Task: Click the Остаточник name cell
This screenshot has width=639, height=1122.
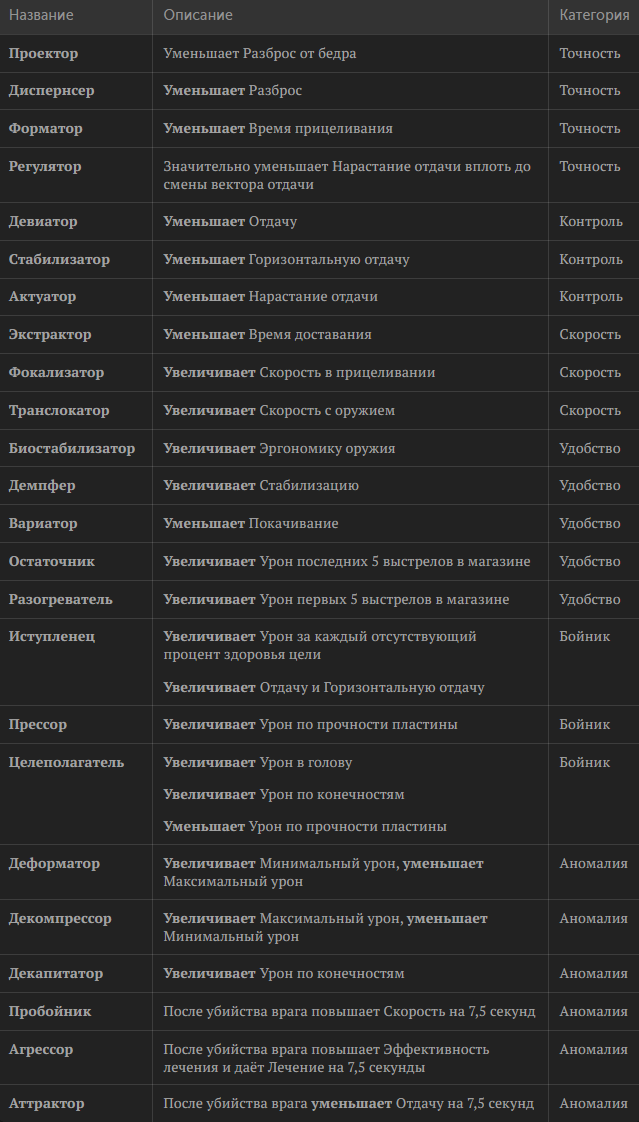Action: click(52, 562)
